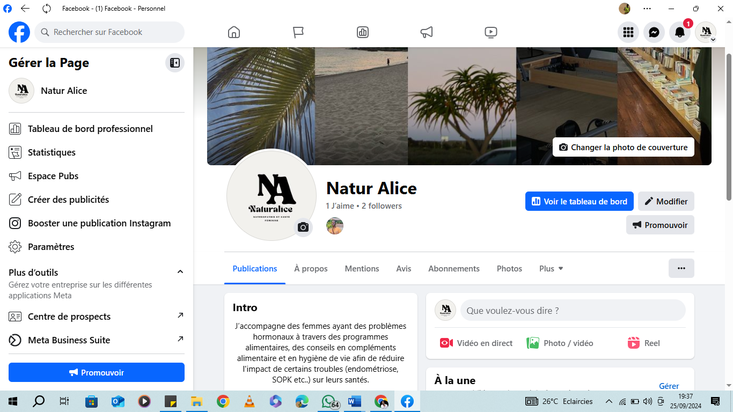Select the Publications tab
733x412 pixels.
point(255,268)
